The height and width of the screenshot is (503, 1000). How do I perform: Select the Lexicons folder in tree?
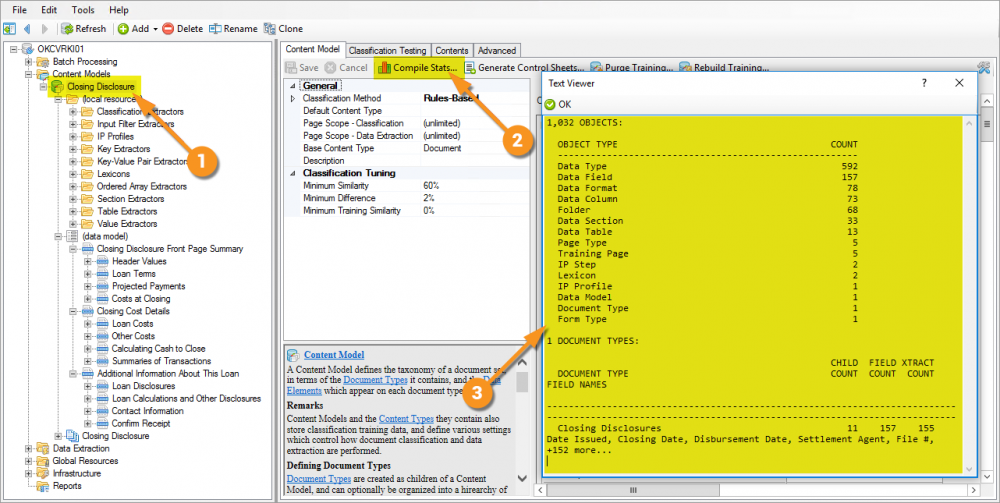(x=113, y=174)
